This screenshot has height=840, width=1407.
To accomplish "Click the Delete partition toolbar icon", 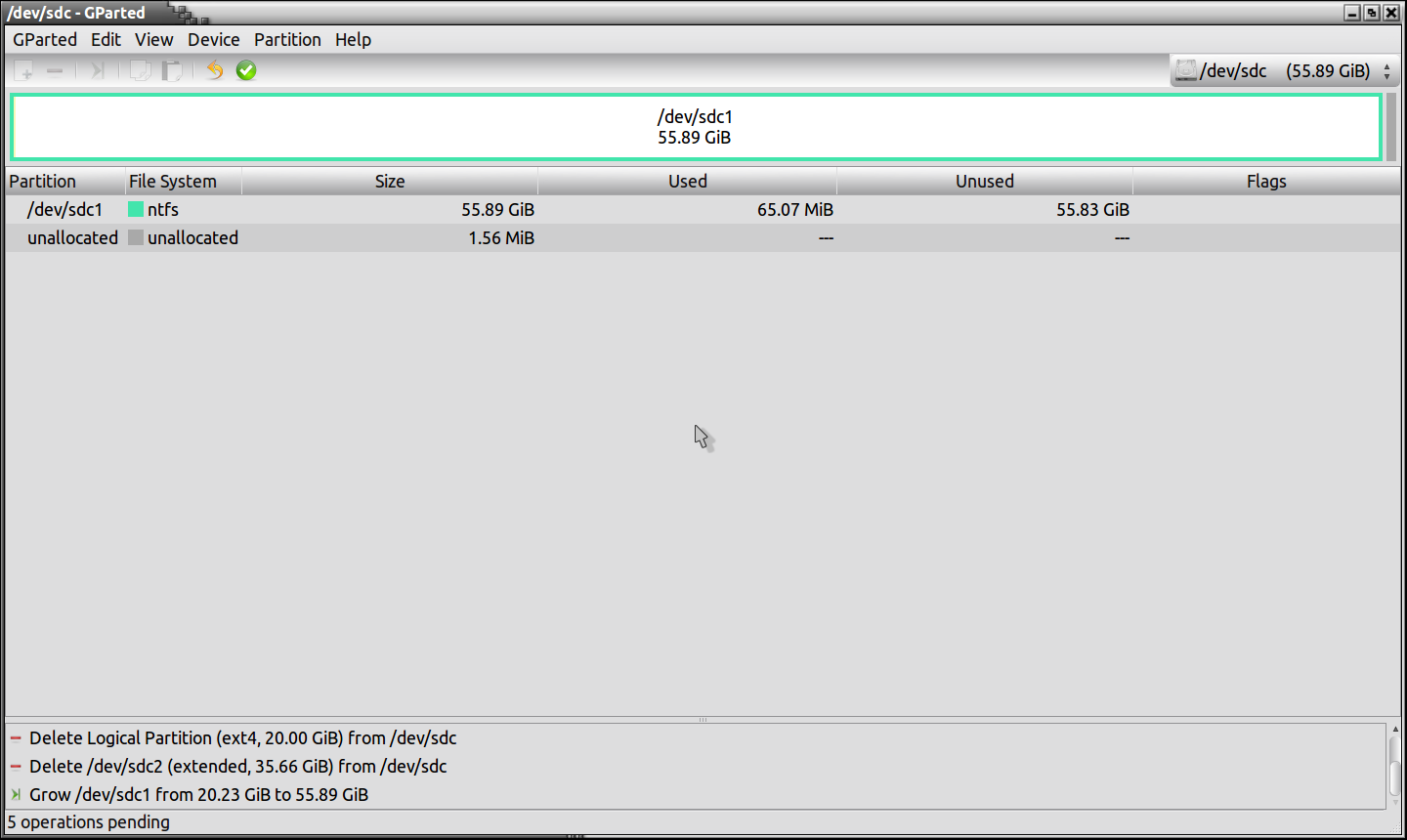I will point(55,70).
